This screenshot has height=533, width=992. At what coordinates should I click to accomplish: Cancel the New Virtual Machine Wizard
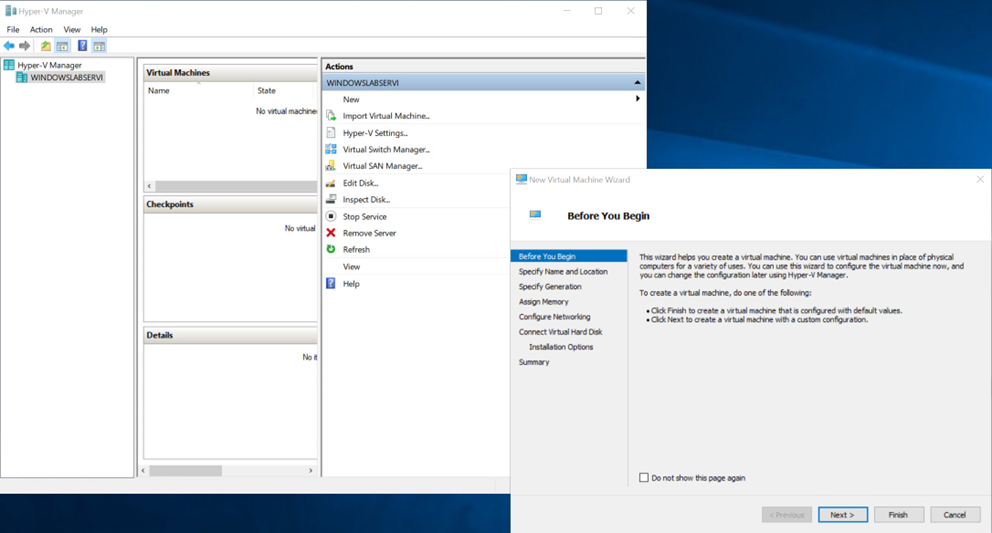(x=955, y=515)
